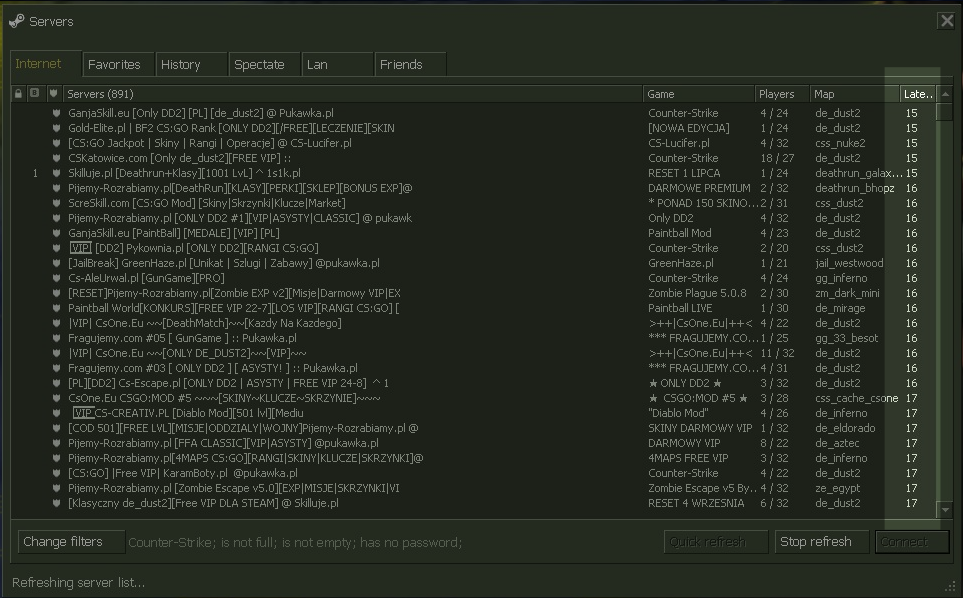
Task: Click shield icon of Fragujemy.com #03 row
Action: (57, 368)
